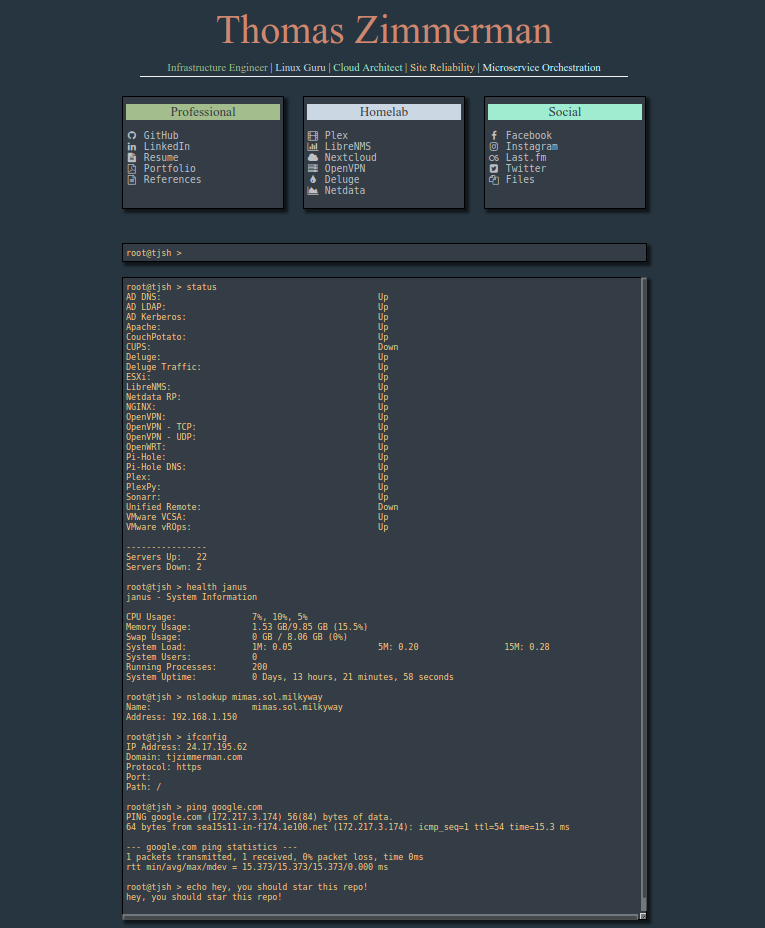Go to the Plex link
Screen dimensions: 765x928
click(x=336, y=136)
